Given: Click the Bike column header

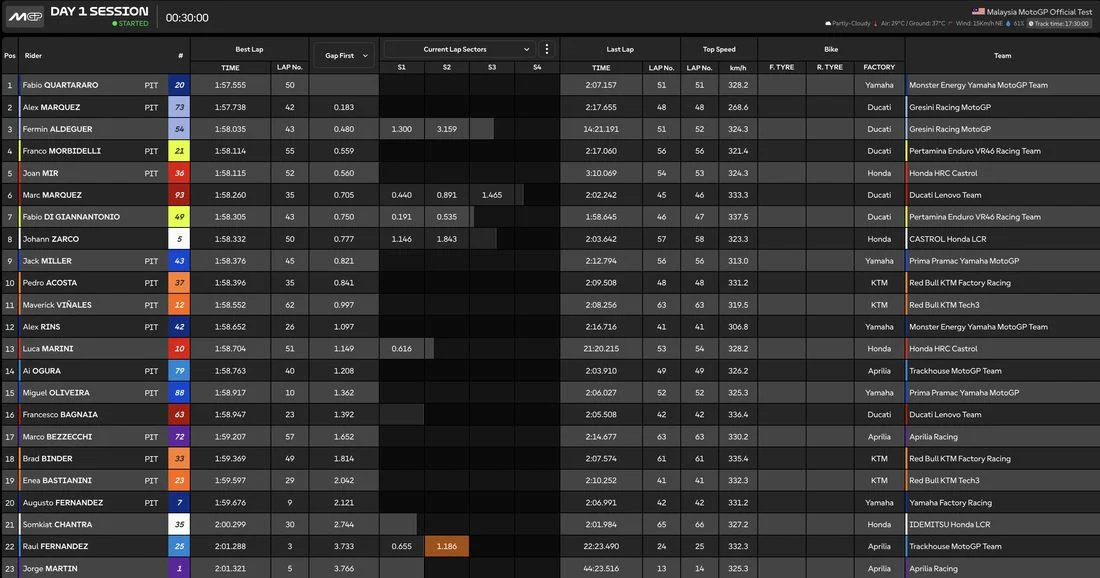Looking at the screenshot, I should [831, 49].
